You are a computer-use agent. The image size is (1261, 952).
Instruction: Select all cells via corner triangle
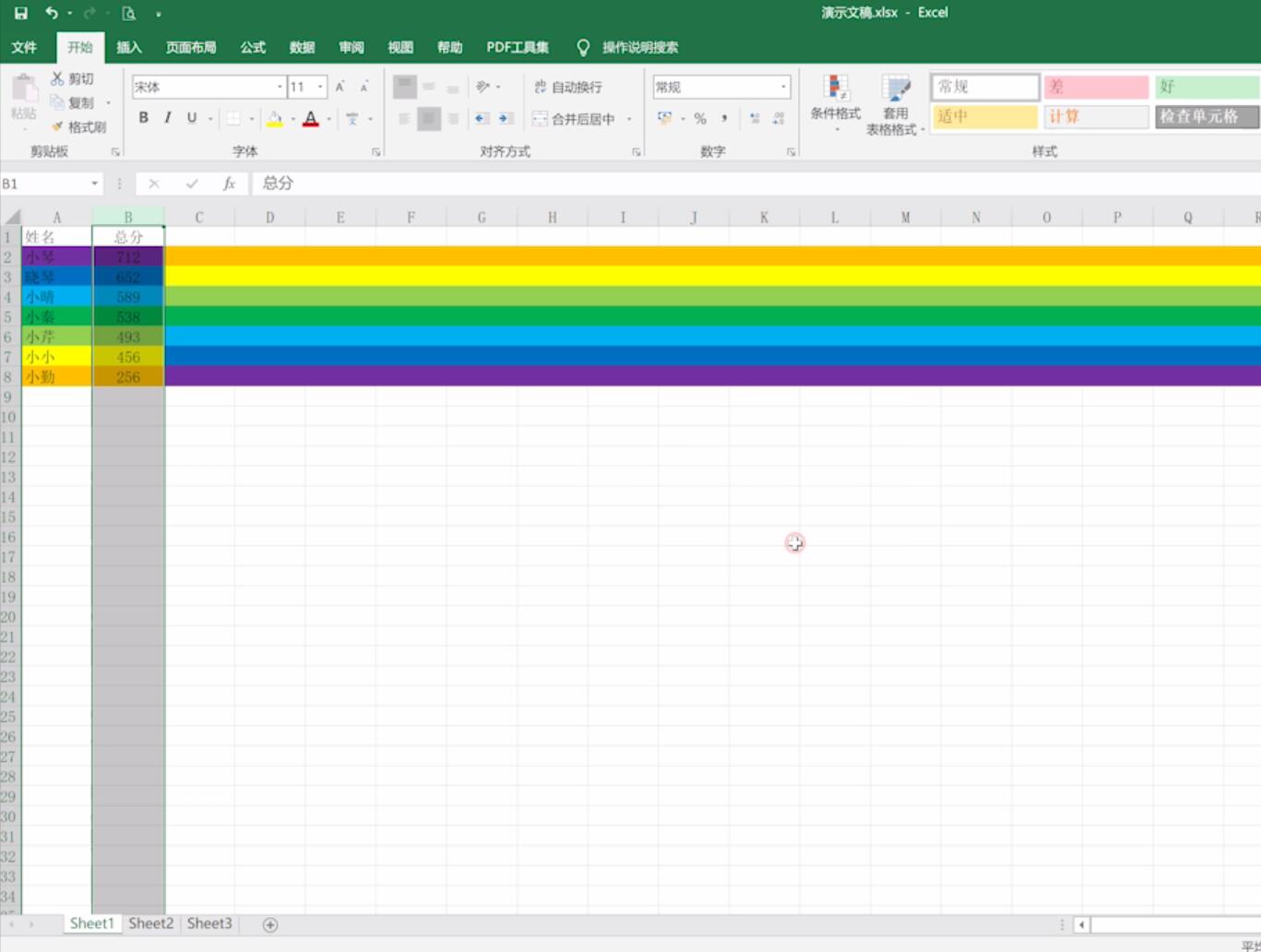point(12,218)
